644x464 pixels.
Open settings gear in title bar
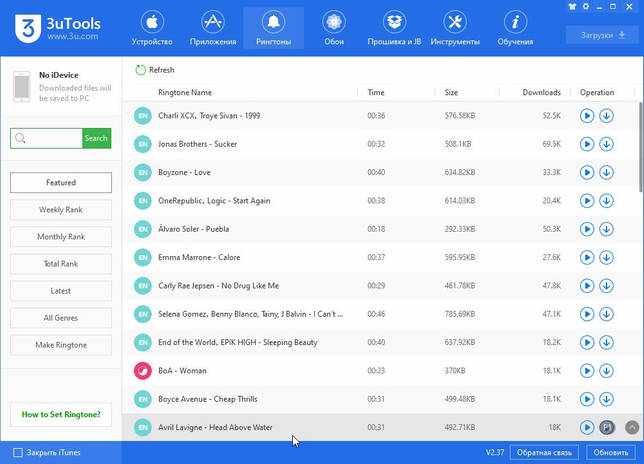point(586,7)
